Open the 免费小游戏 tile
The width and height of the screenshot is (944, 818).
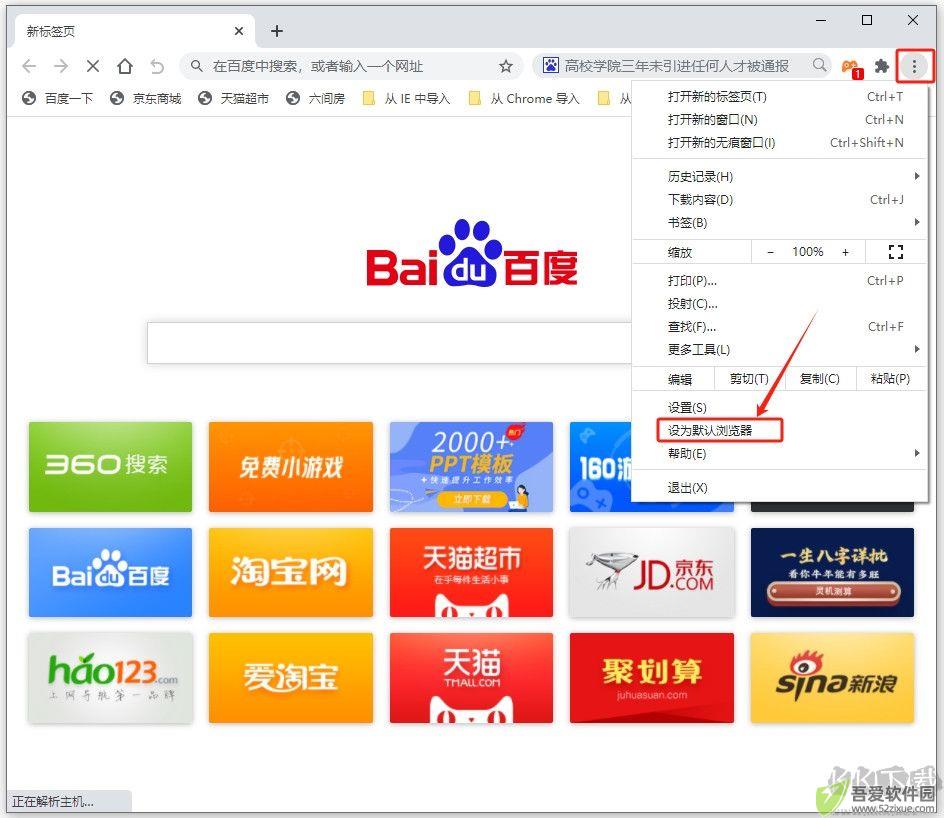(291, 467)
